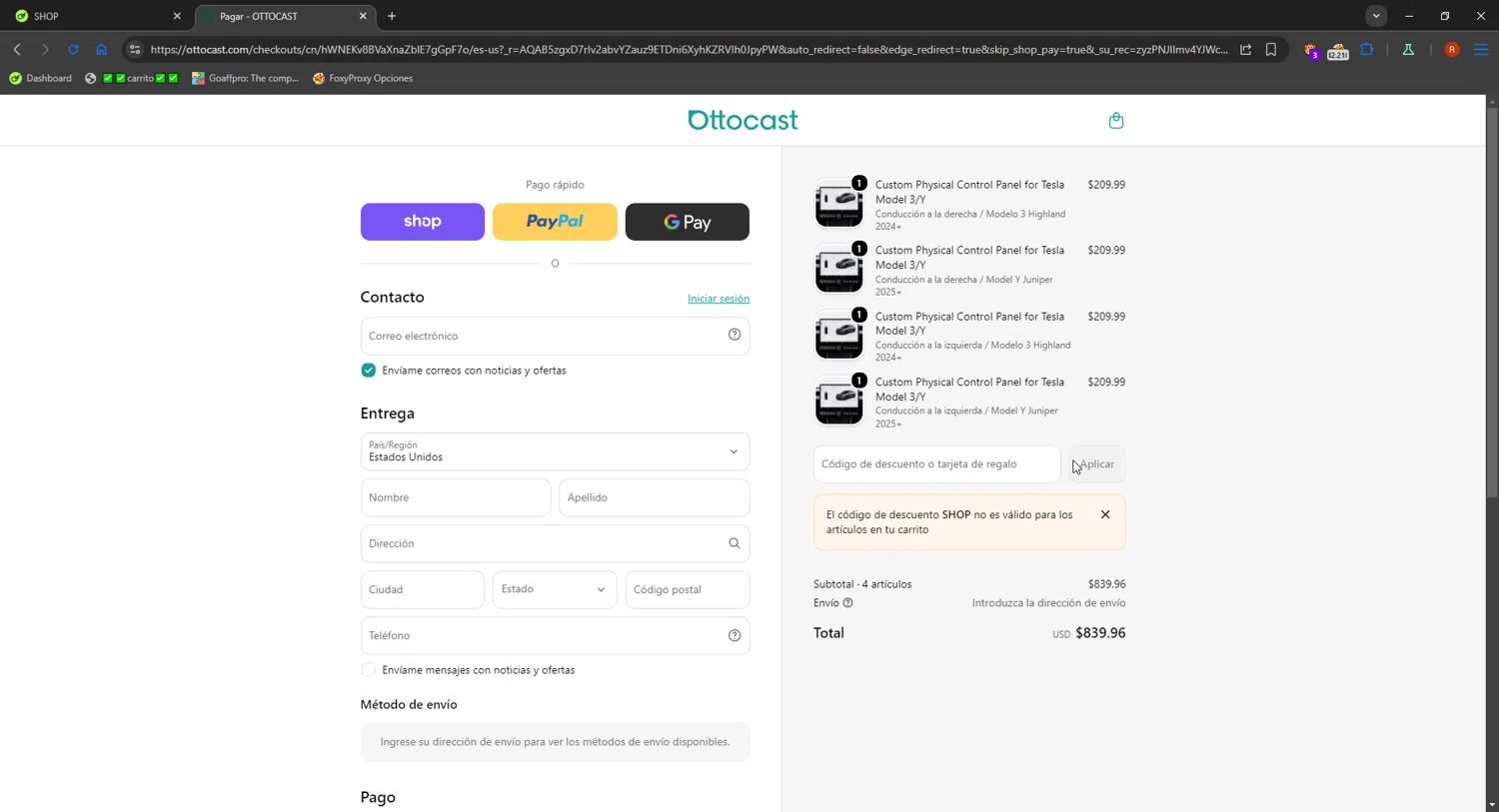Open the País/Región dropdown
This screenshot has height=812, width=1499.
click(x=555, y=451)
